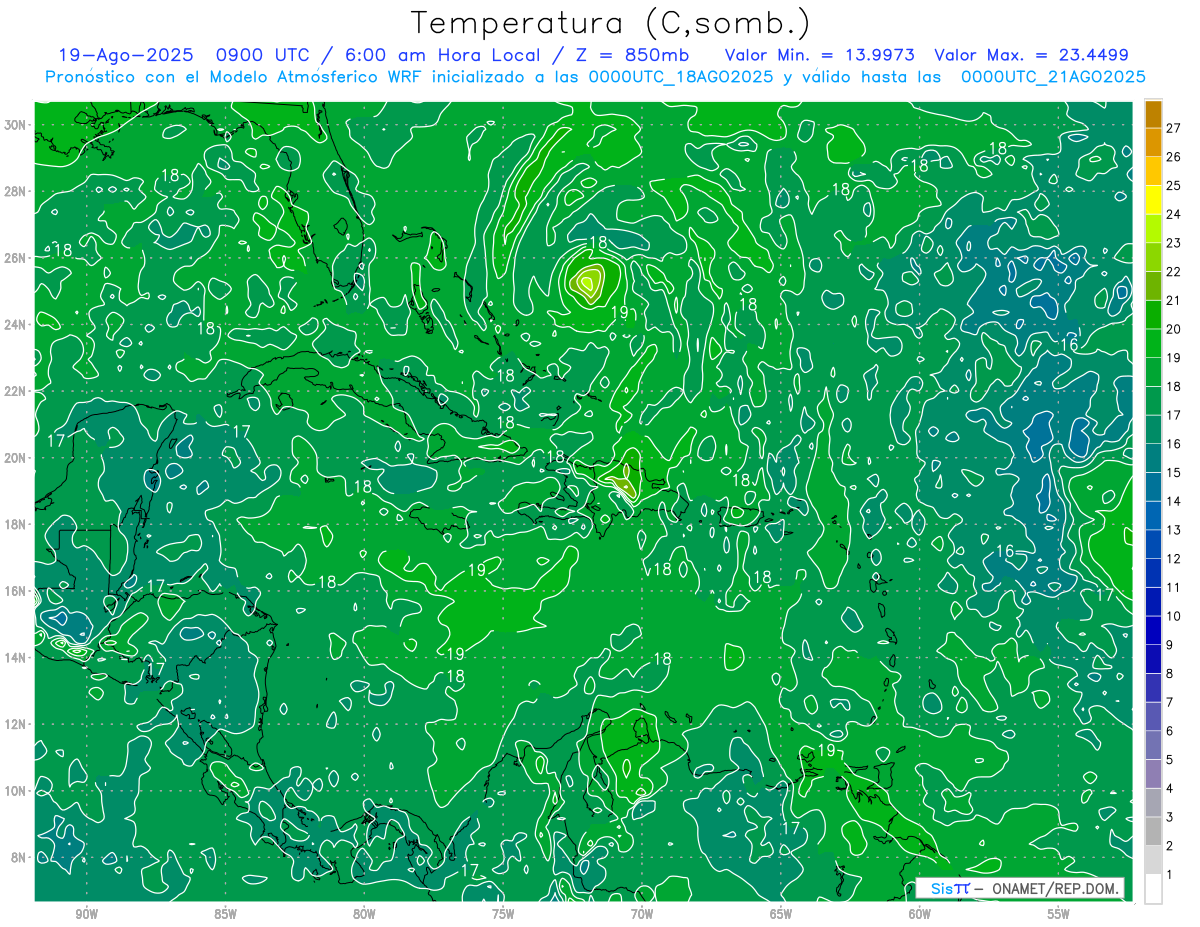Click the "18N" latitude axis label

pos(16,524)
